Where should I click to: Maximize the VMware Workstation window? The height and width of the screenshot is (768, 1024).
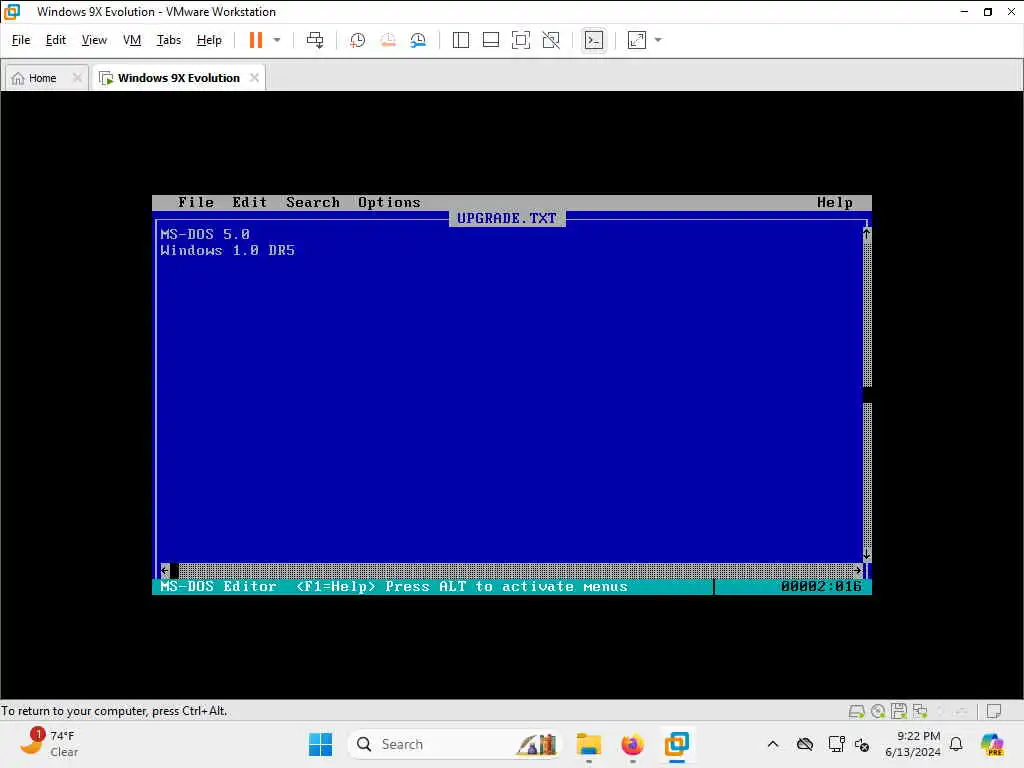click(987, 12)
